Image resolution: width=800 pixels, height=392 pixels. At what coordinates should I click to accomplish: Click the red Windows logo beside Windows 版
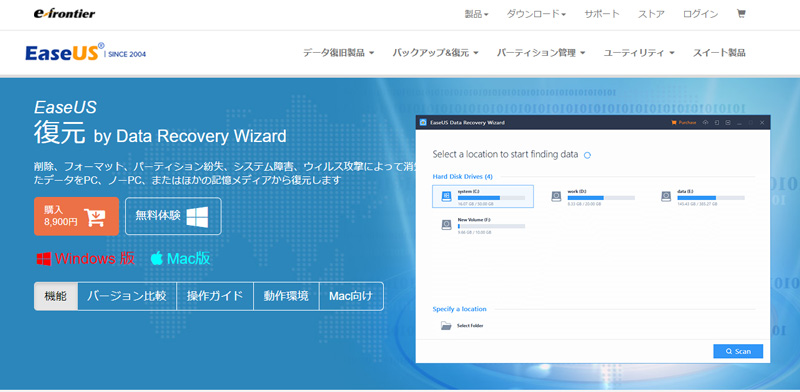pyautogui.click(x=43, y=259)
